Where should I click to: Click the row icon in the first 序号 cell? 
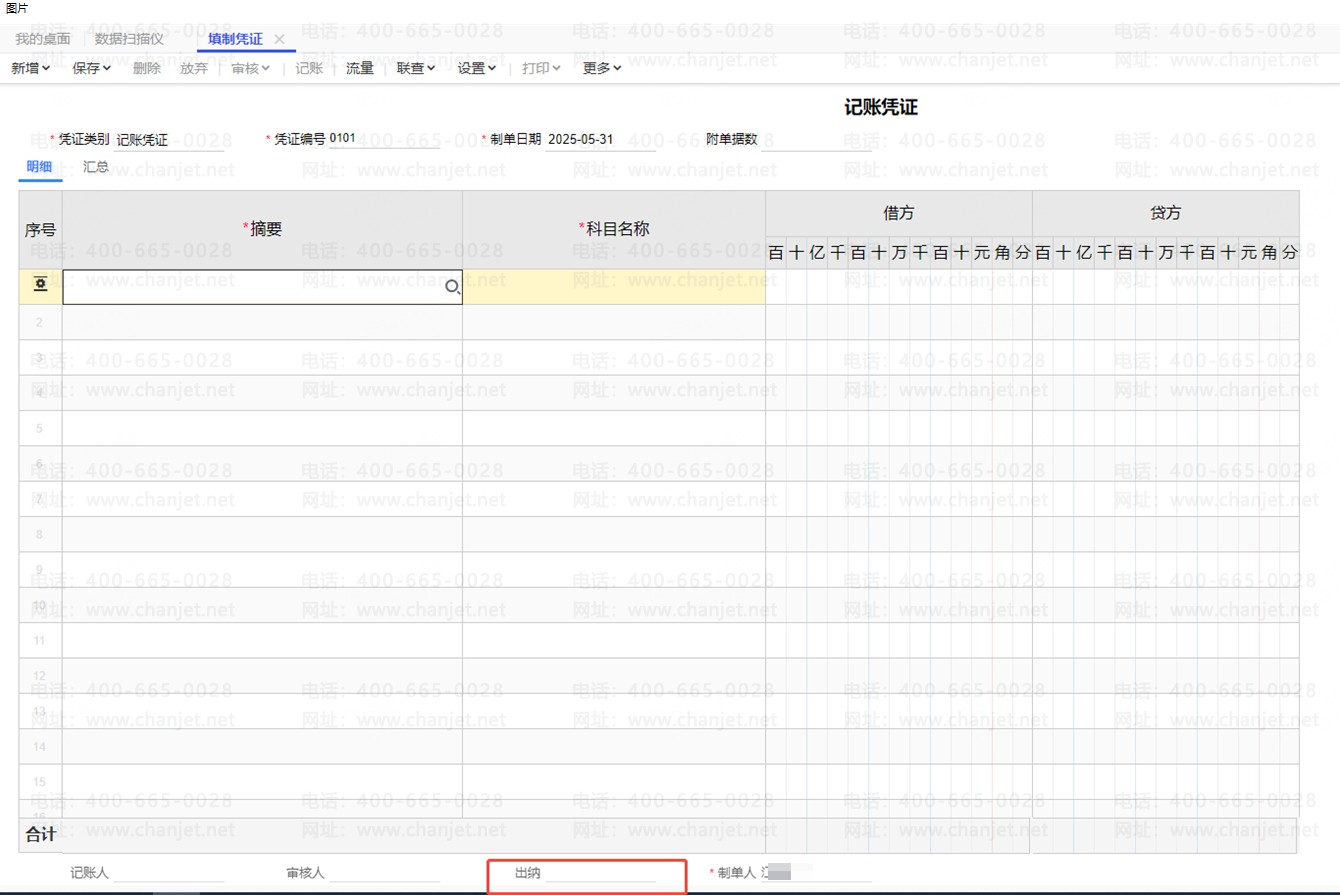tap(40, 286)
